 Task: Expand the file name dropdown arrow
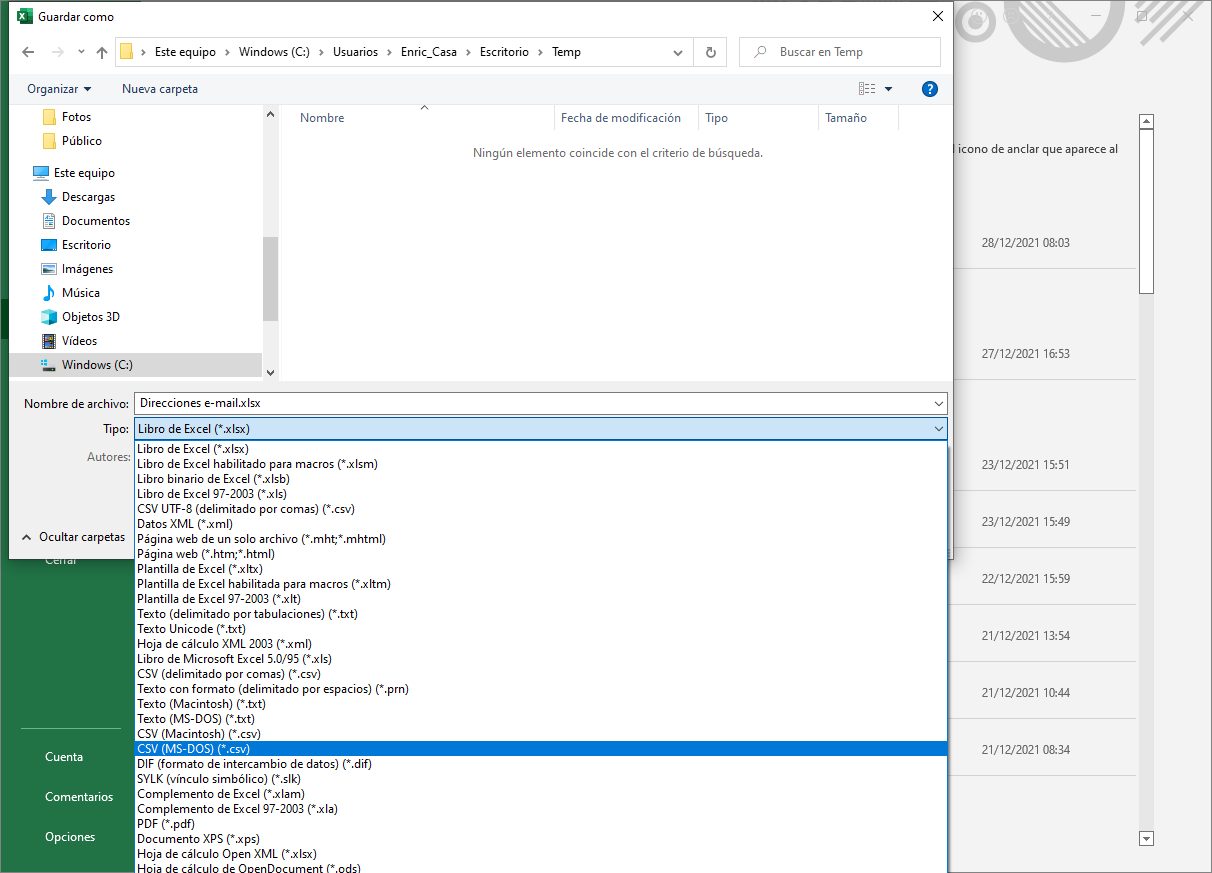tap(938, 403)
